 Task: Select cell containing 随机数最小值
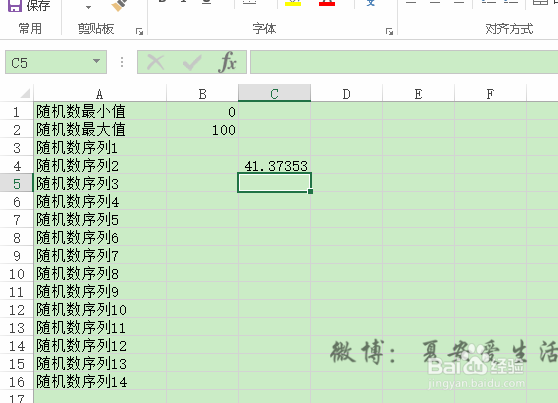pyautogui.click(x=100, y=111)
